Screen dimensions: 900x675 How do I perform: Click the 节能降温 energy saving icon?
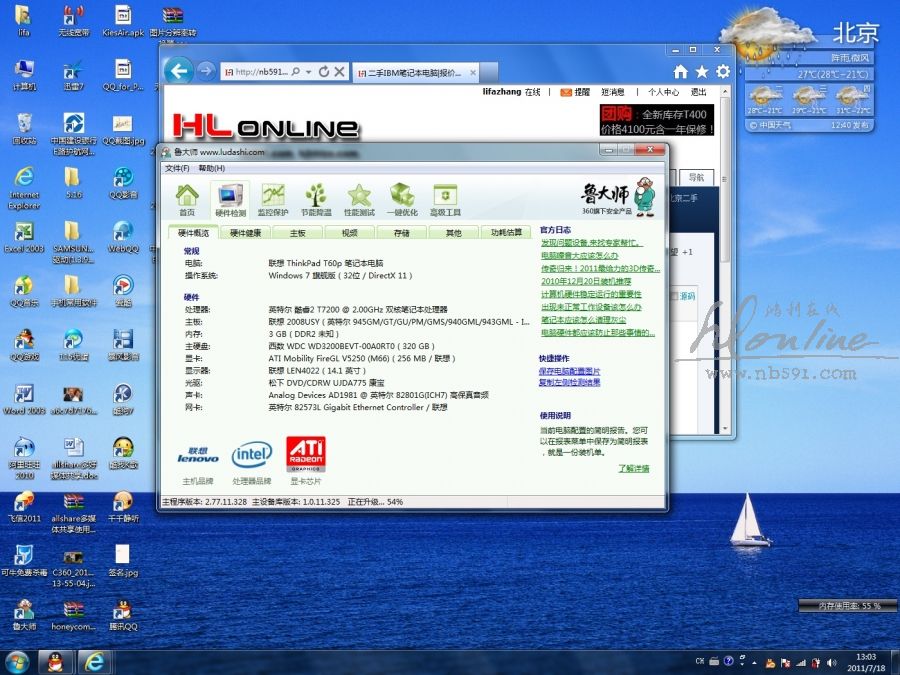coord(316,199)
